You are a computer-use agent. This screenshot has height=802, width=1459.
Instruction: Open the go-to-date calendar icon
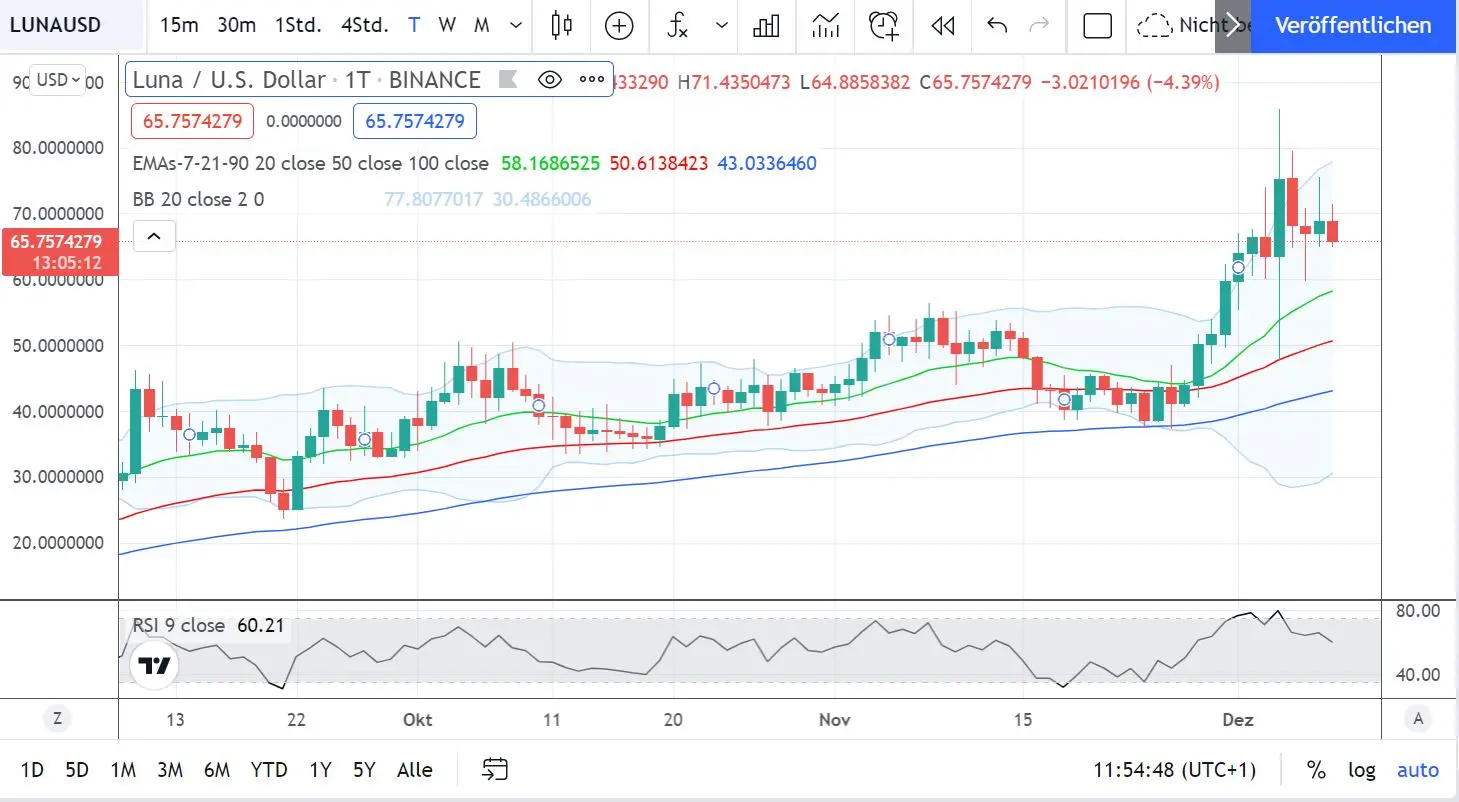[495, 770]
